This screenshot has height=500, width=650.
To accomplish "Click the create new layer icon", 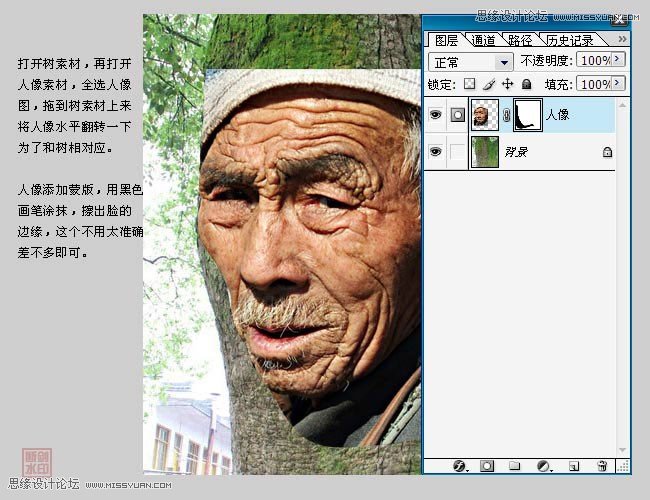I will [x=574, y=466].
